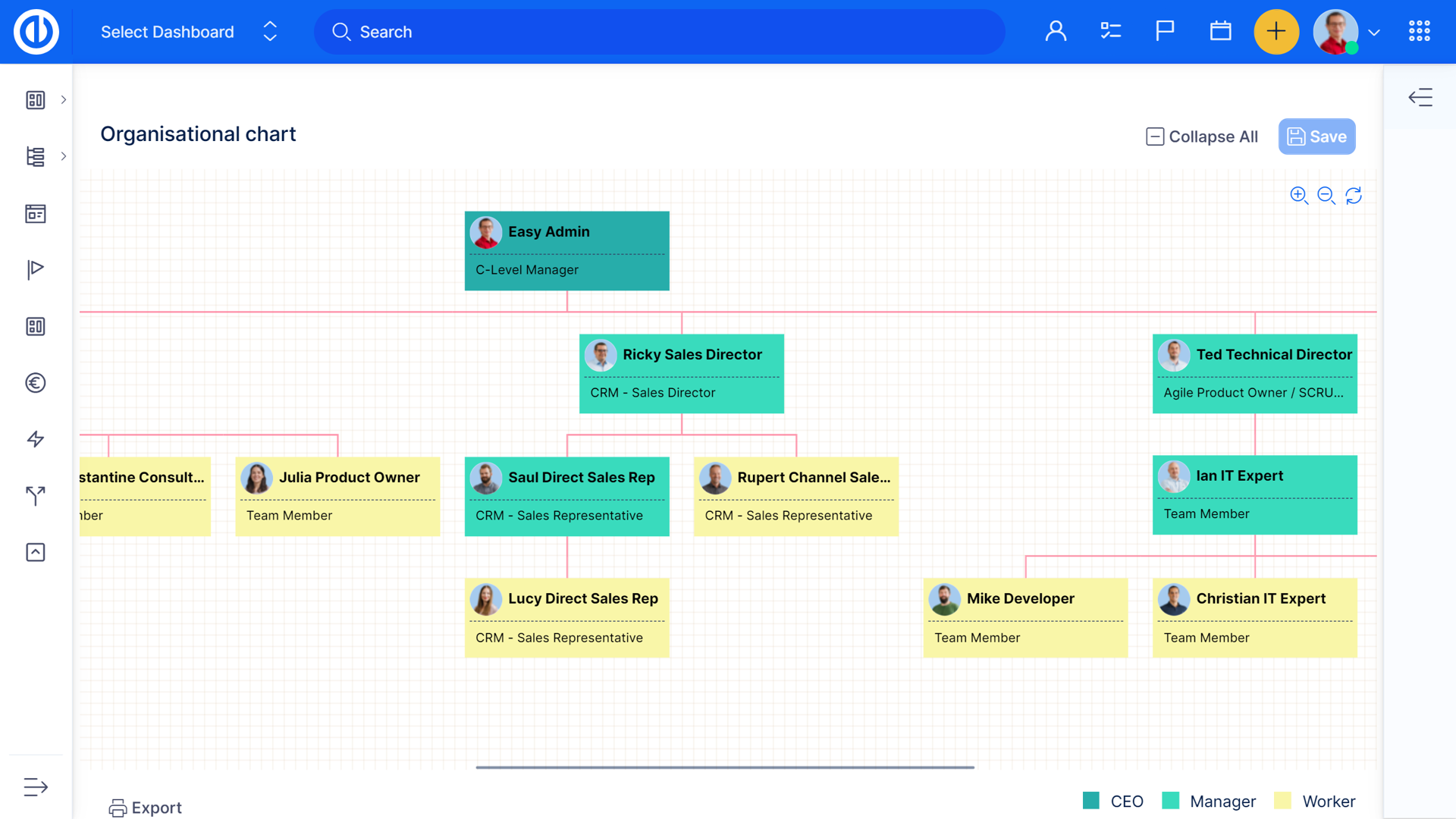Expand the user avatar dropdown arrow
The image size is (1456, 819).
1373,33
